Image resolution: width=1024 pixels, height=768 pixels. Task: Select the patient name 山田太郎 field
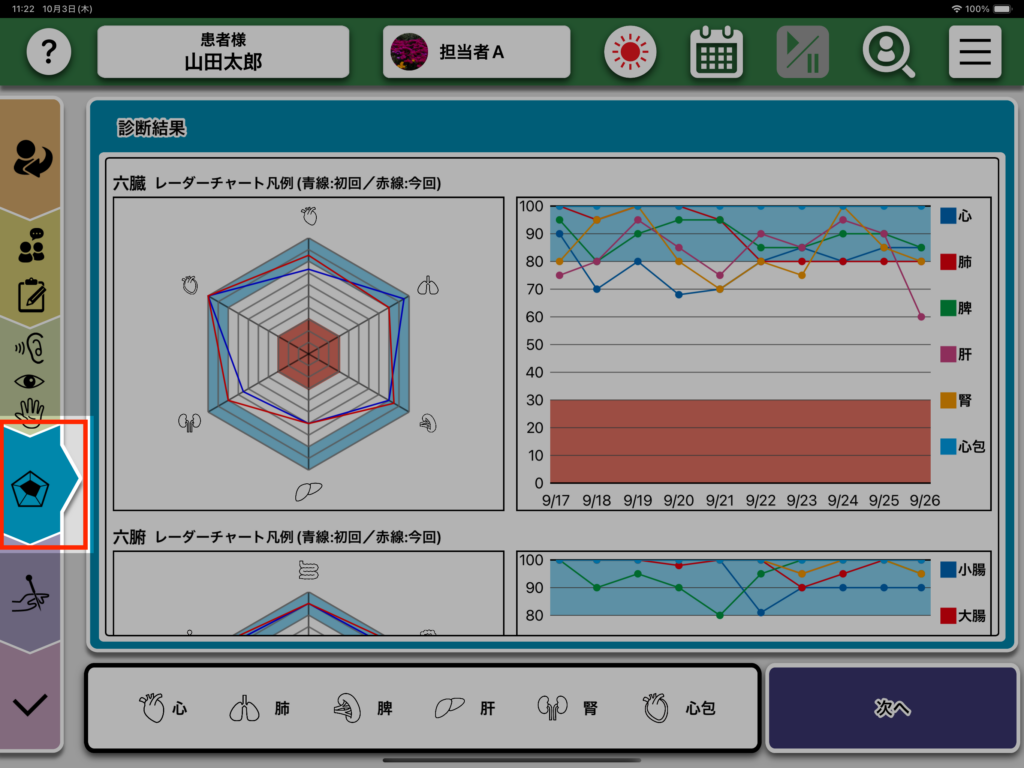pyautogui.click(x=223, y=52)
